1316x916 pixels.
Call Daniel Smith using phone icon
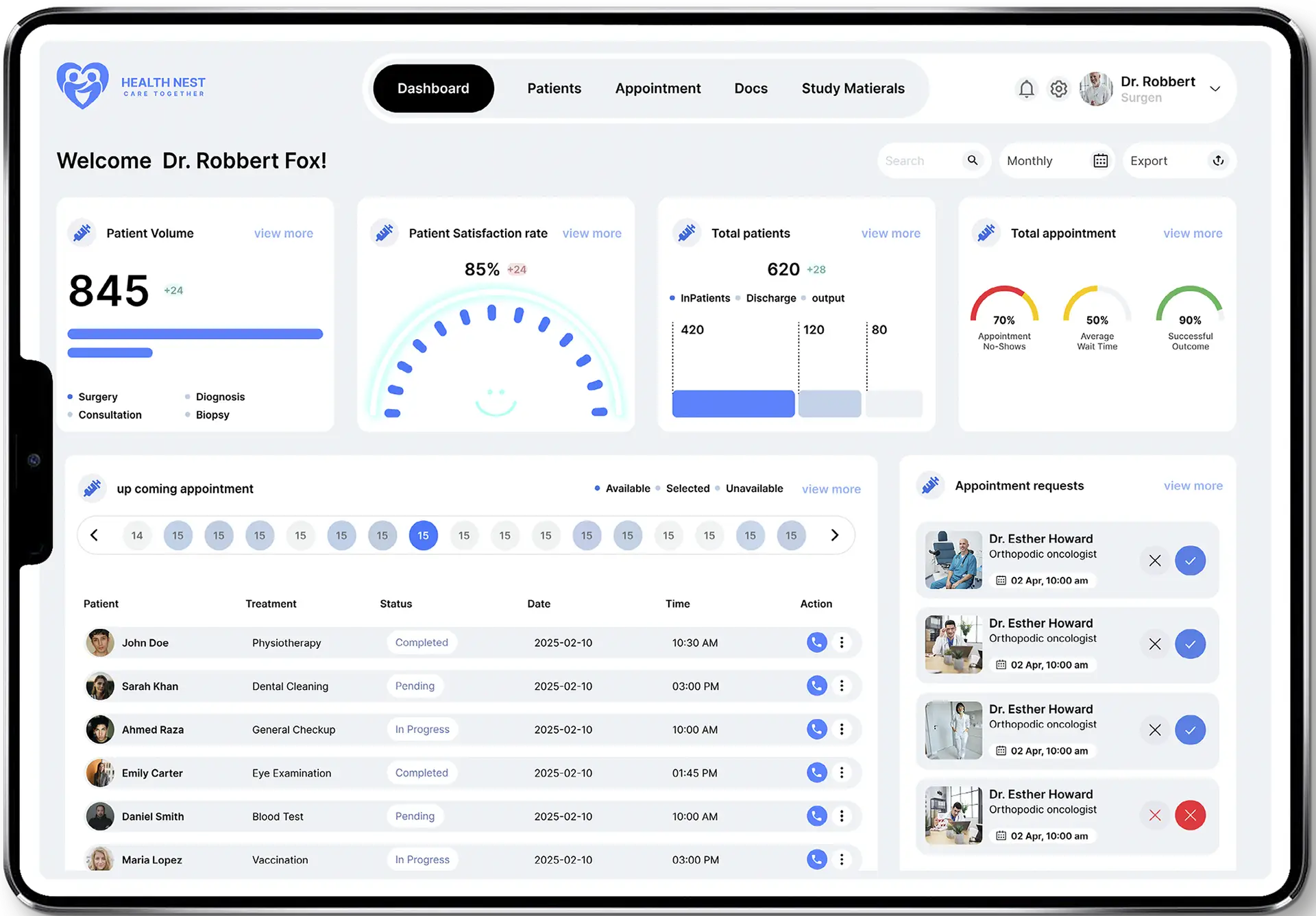click(816, 816)
